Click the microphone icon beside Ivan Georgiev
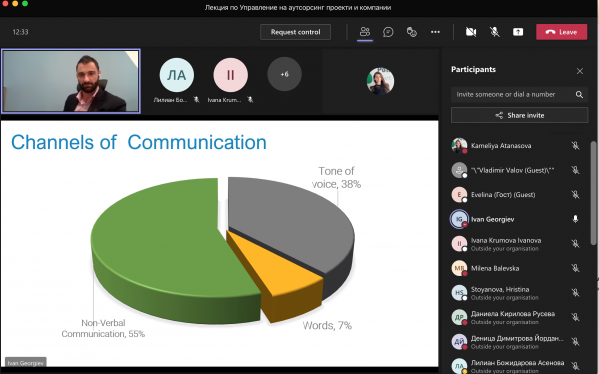599x374 pixels. click(x=575, y=219)
